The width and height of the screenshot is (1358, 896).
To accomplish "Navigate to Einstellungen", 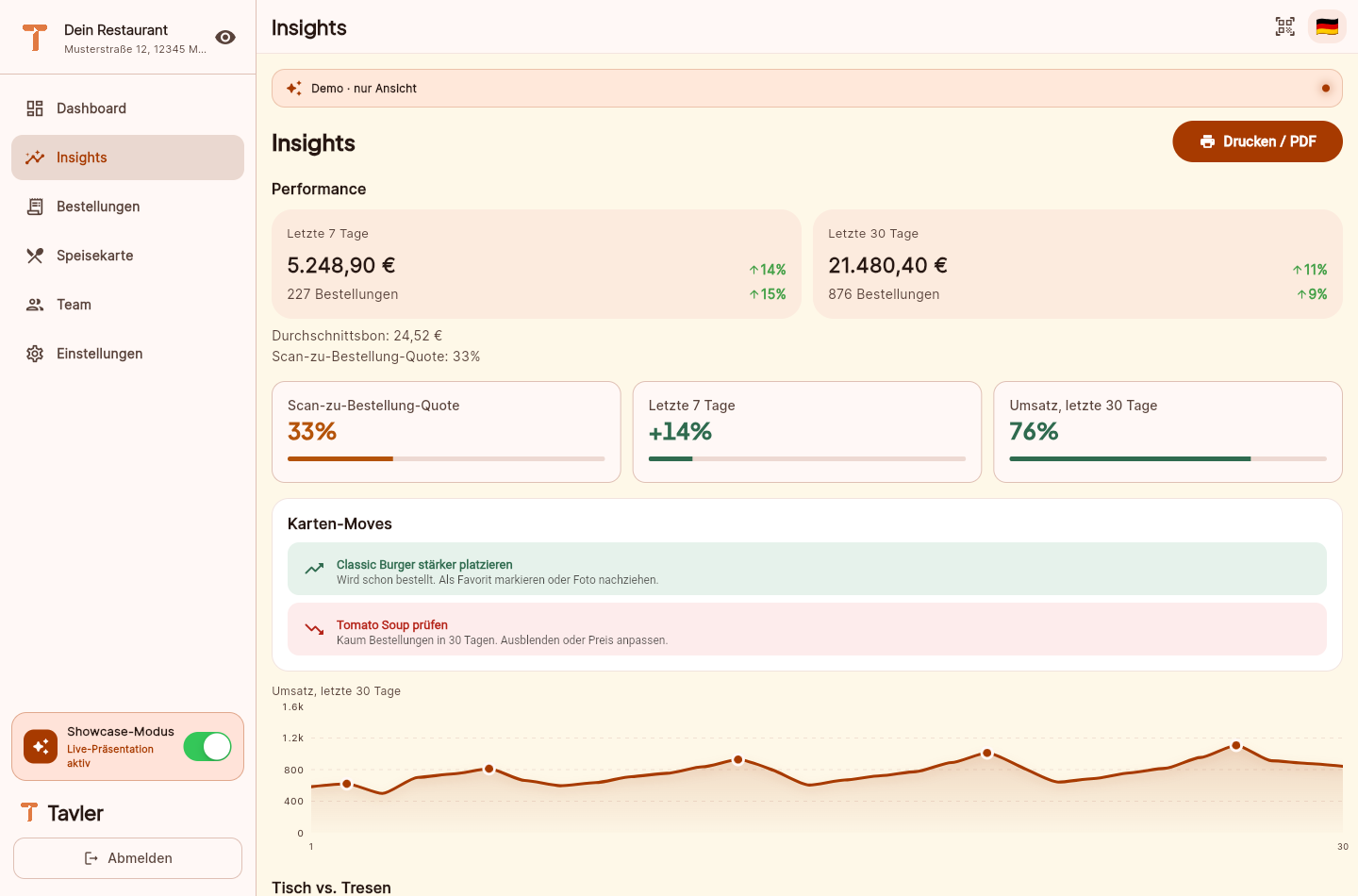I will click(x=127, y=354).
